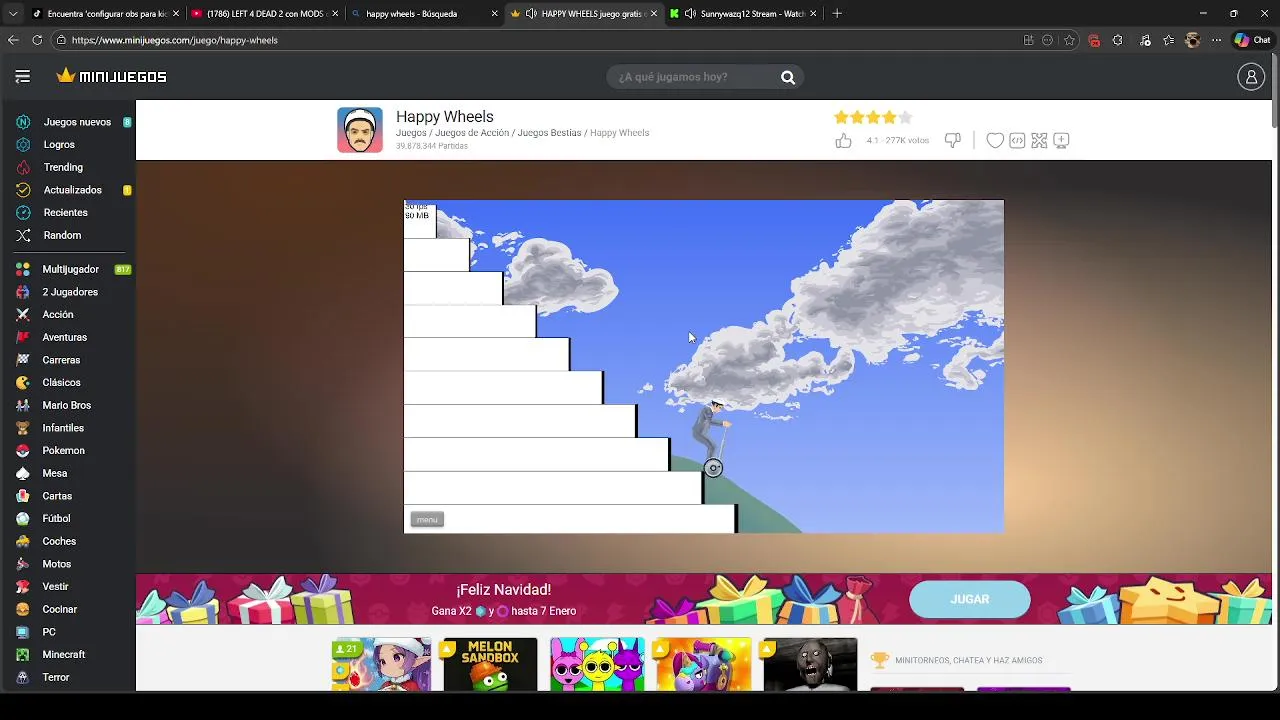Open the Minecraft category
Screen dimensions: 1280x720
click(x=63, y=655)
